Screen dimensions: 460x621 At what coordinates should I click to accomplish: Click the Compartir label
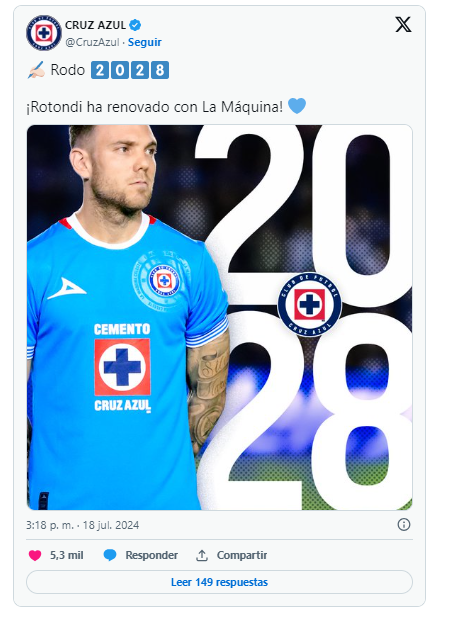[242, 555]
